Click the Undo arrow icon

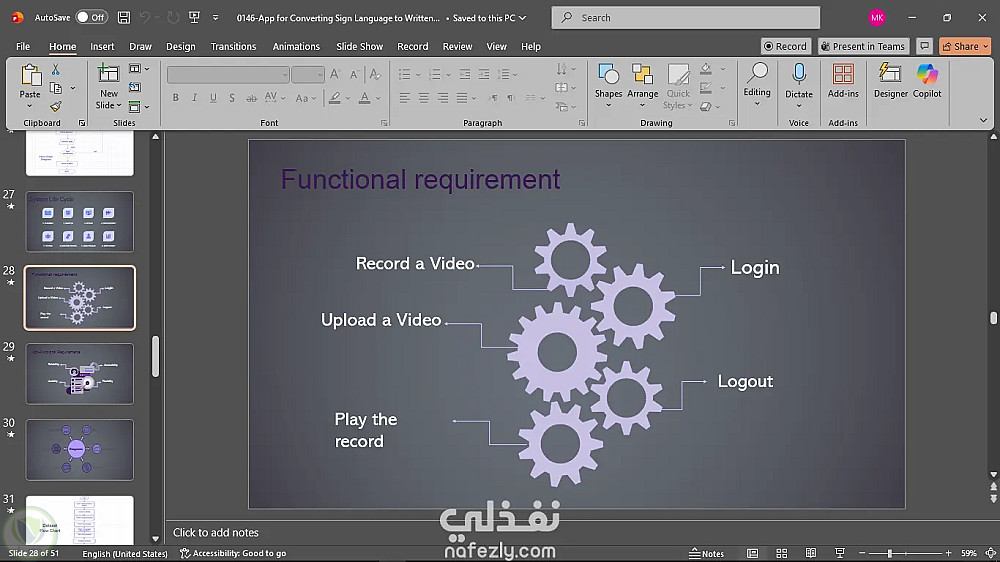145,18
